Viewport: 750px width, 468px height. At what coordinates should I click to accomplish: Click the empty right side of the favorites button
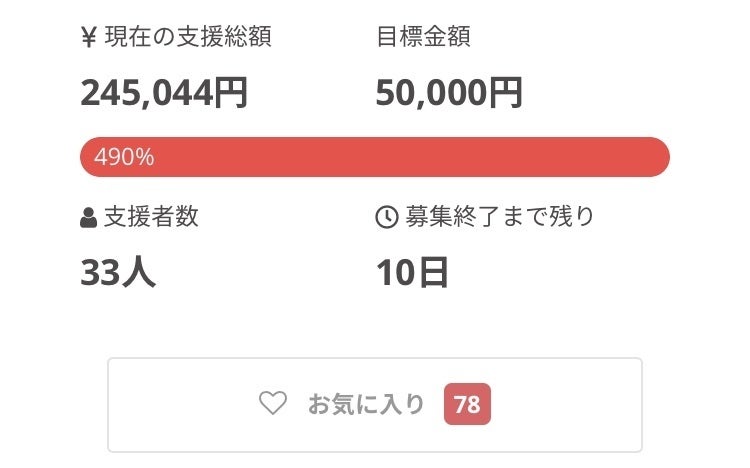click(570, 404)
